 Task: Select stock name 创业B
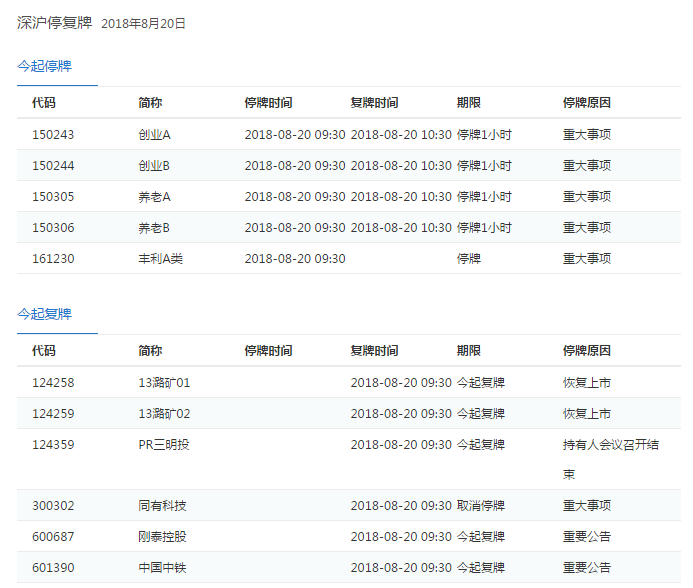point(154,166)
